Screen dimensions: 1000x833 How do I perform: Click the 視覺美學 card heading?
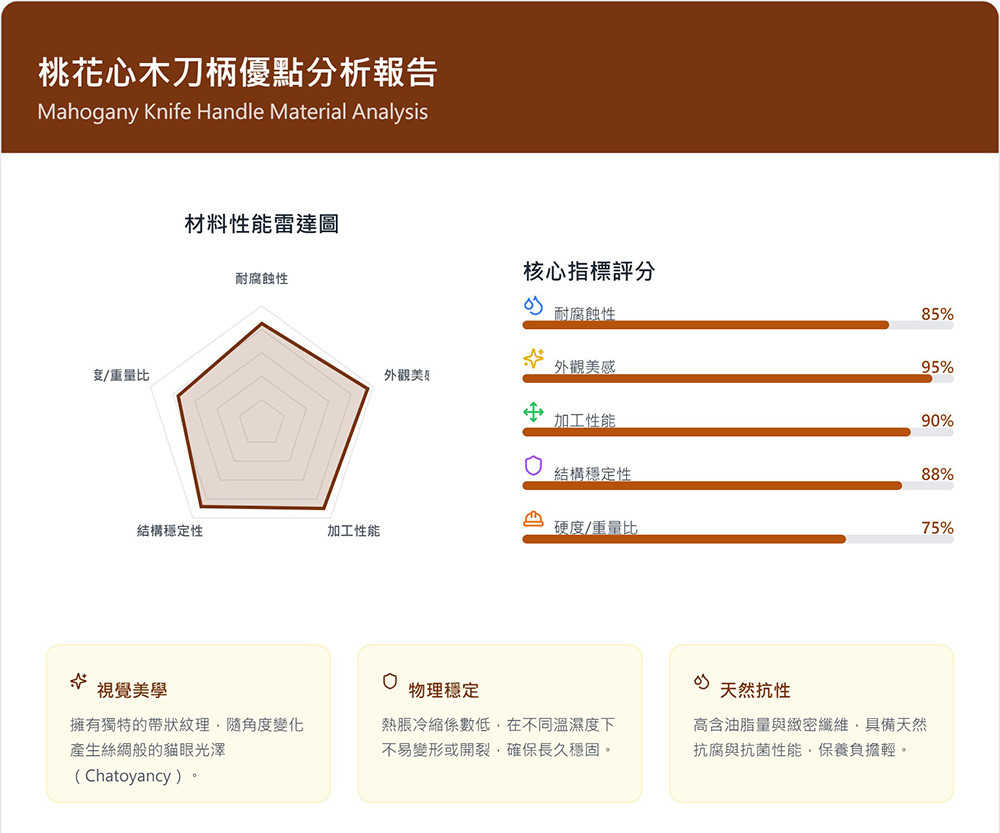(x=132, y=690)
